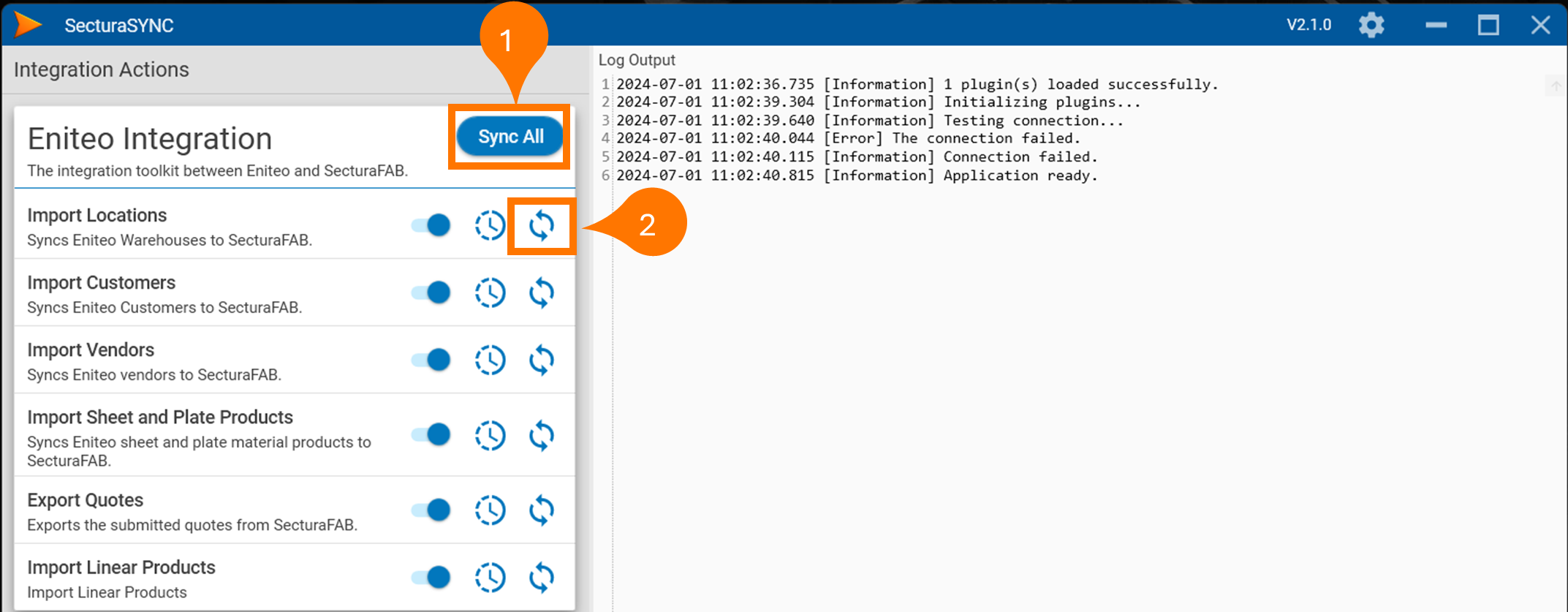Open schedule for Sheet and Plate Products
The width and height of the screenshot is (1568, 612).
[490, 436]
